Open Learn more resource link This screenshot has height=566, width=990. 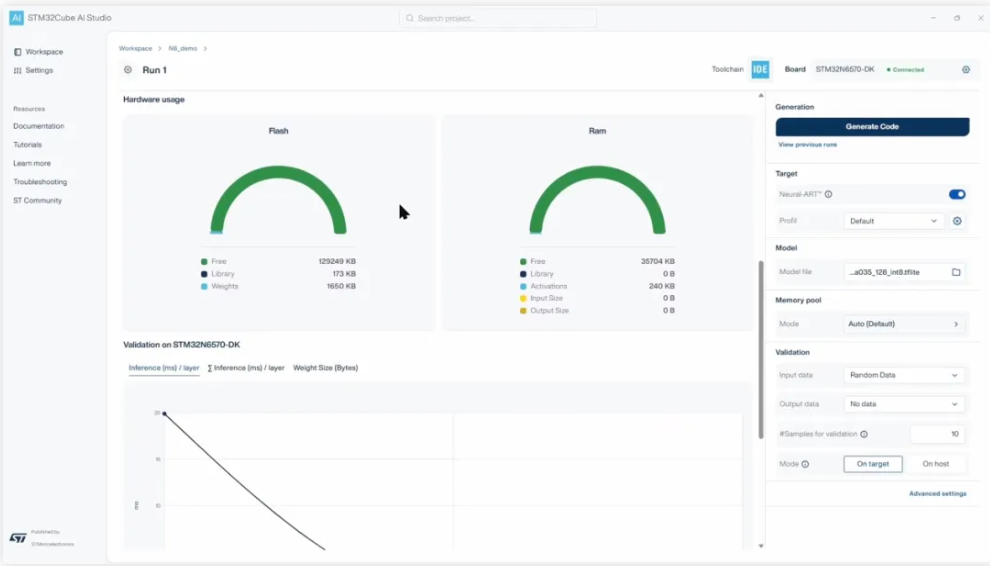click(x=32, y=163)
